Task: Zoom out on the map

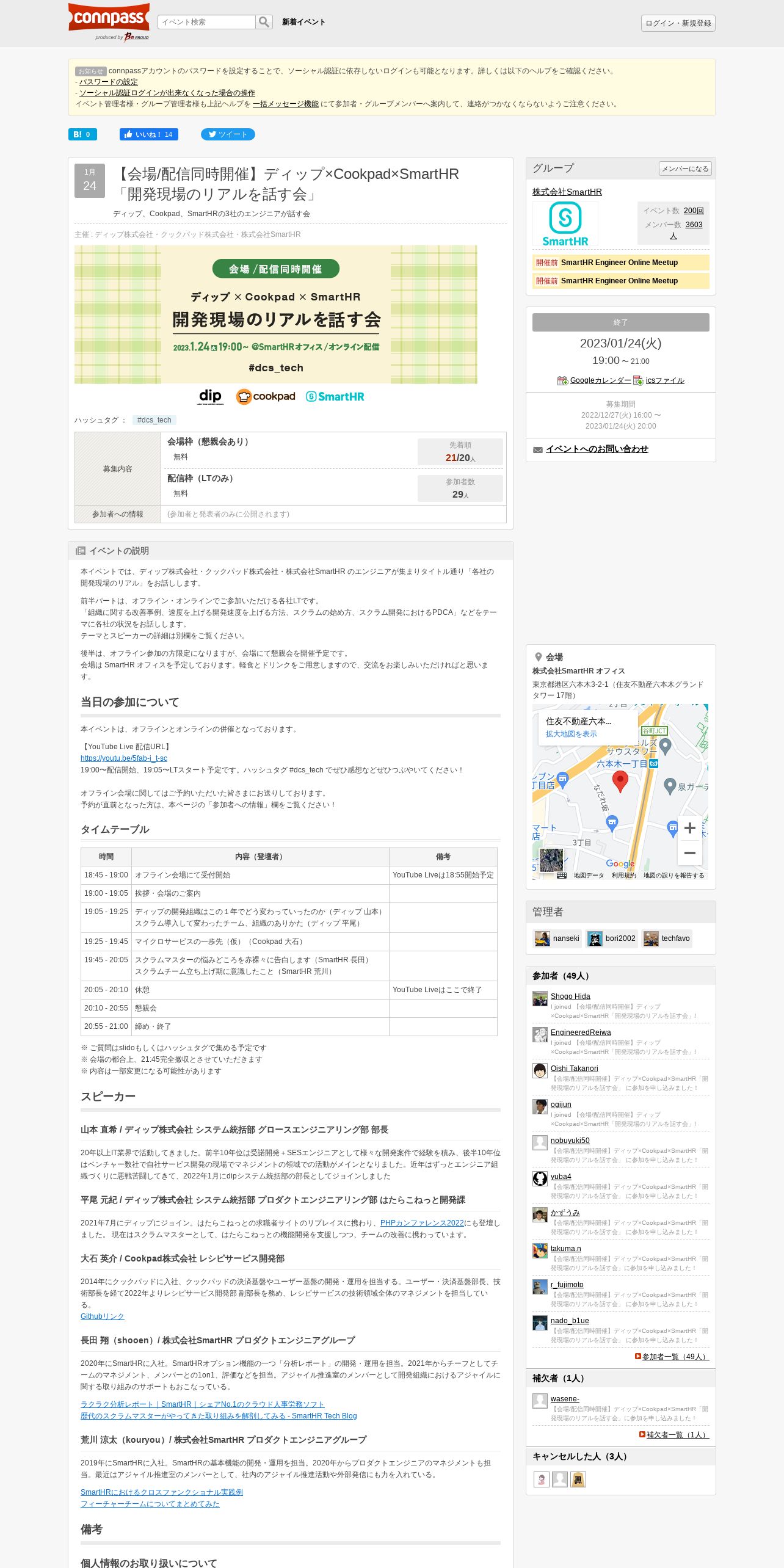Action: [689, 852]
